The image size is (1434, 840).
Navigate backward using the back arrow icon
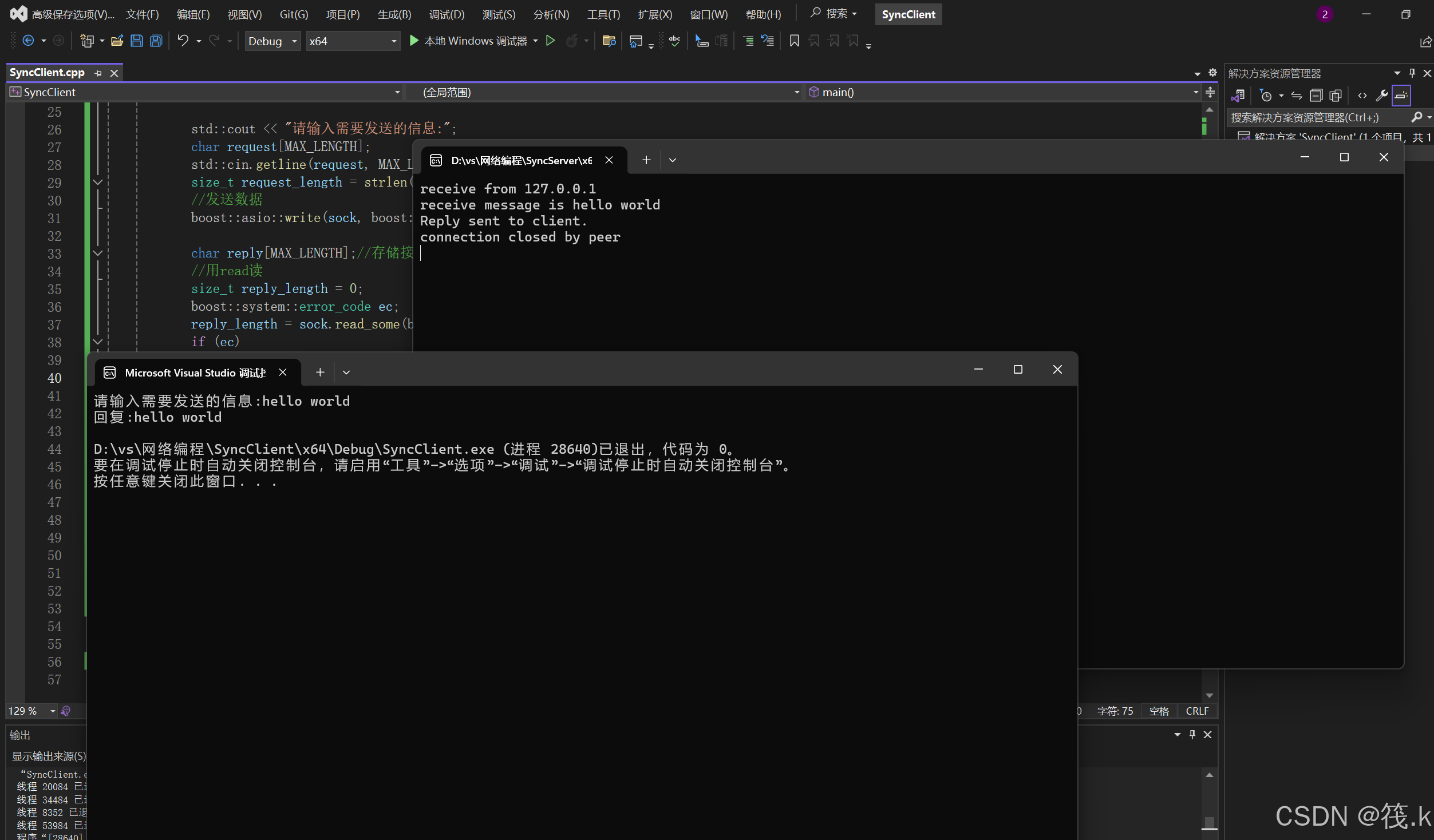click(28, 40)
